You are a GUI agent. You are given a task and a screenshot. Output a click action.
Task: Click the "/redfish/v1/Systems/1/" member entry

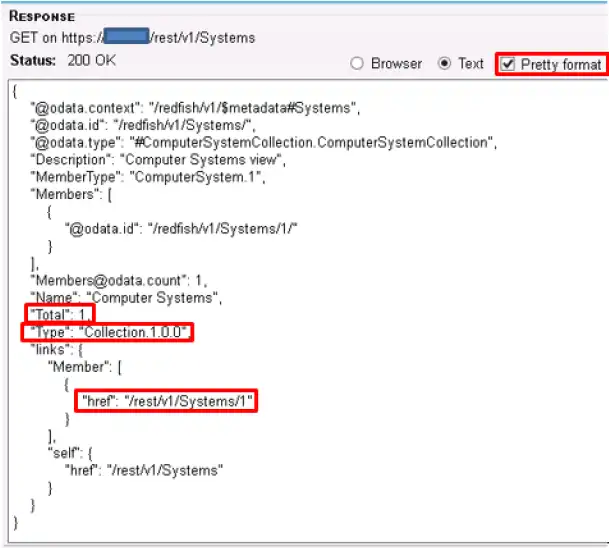click(181, 229)
